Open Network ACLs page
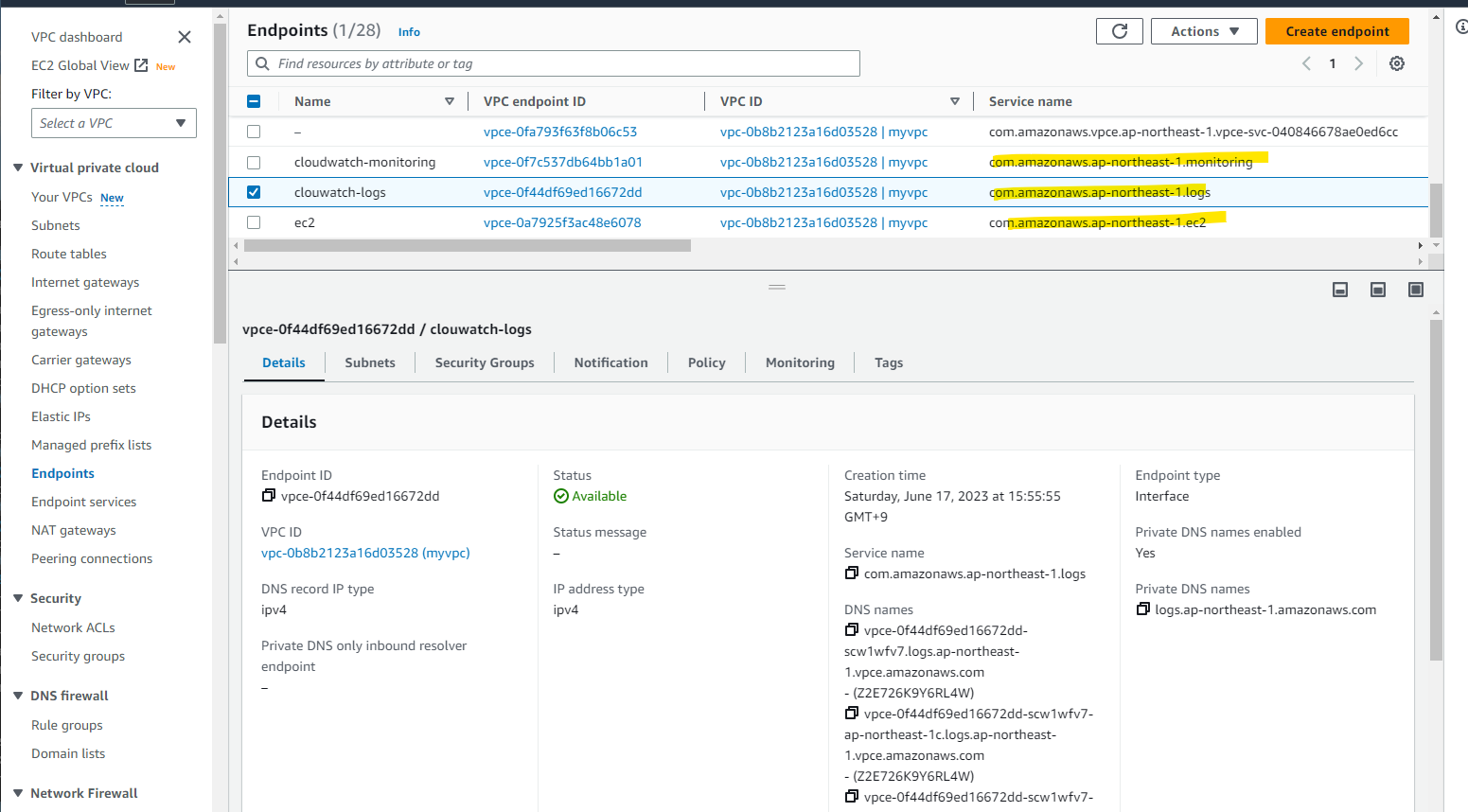The width and height of the screenshot is (1468, 812). click(73, 627)
